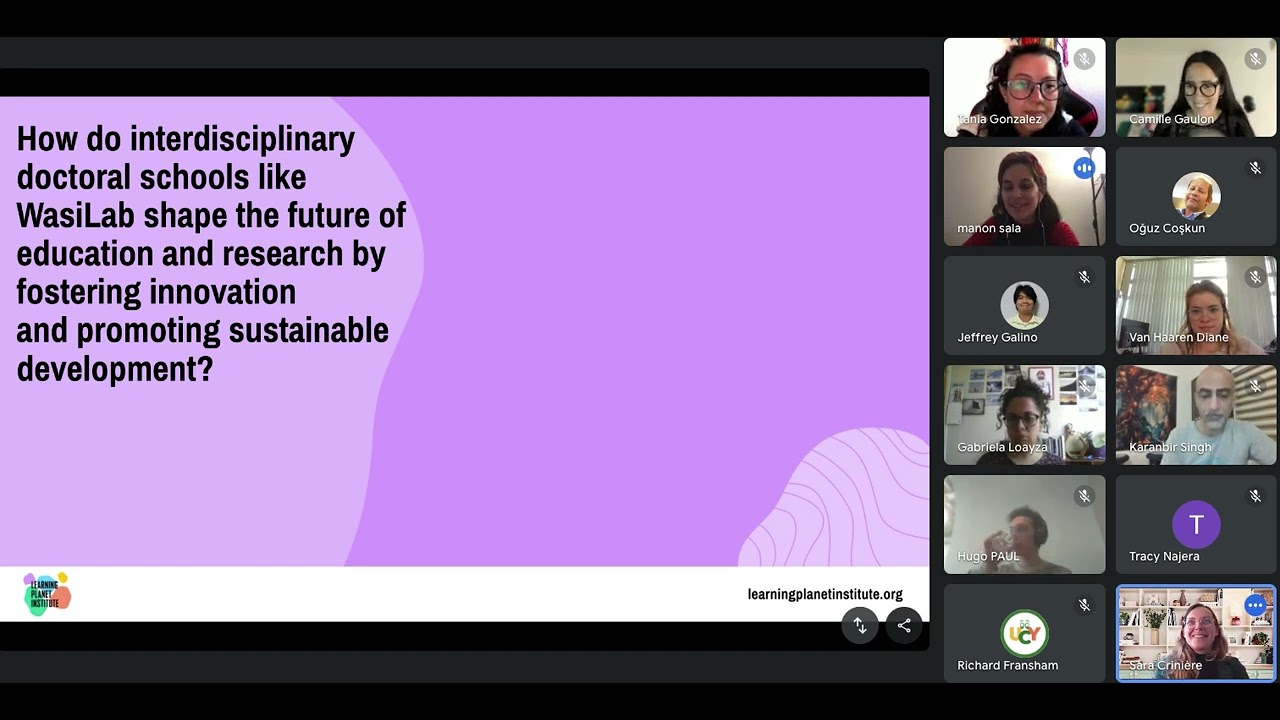Image resolution: width=1280 pixels, height=720 pixels.
Task: Click the share icon button on slide
Action: pos(904,626)
